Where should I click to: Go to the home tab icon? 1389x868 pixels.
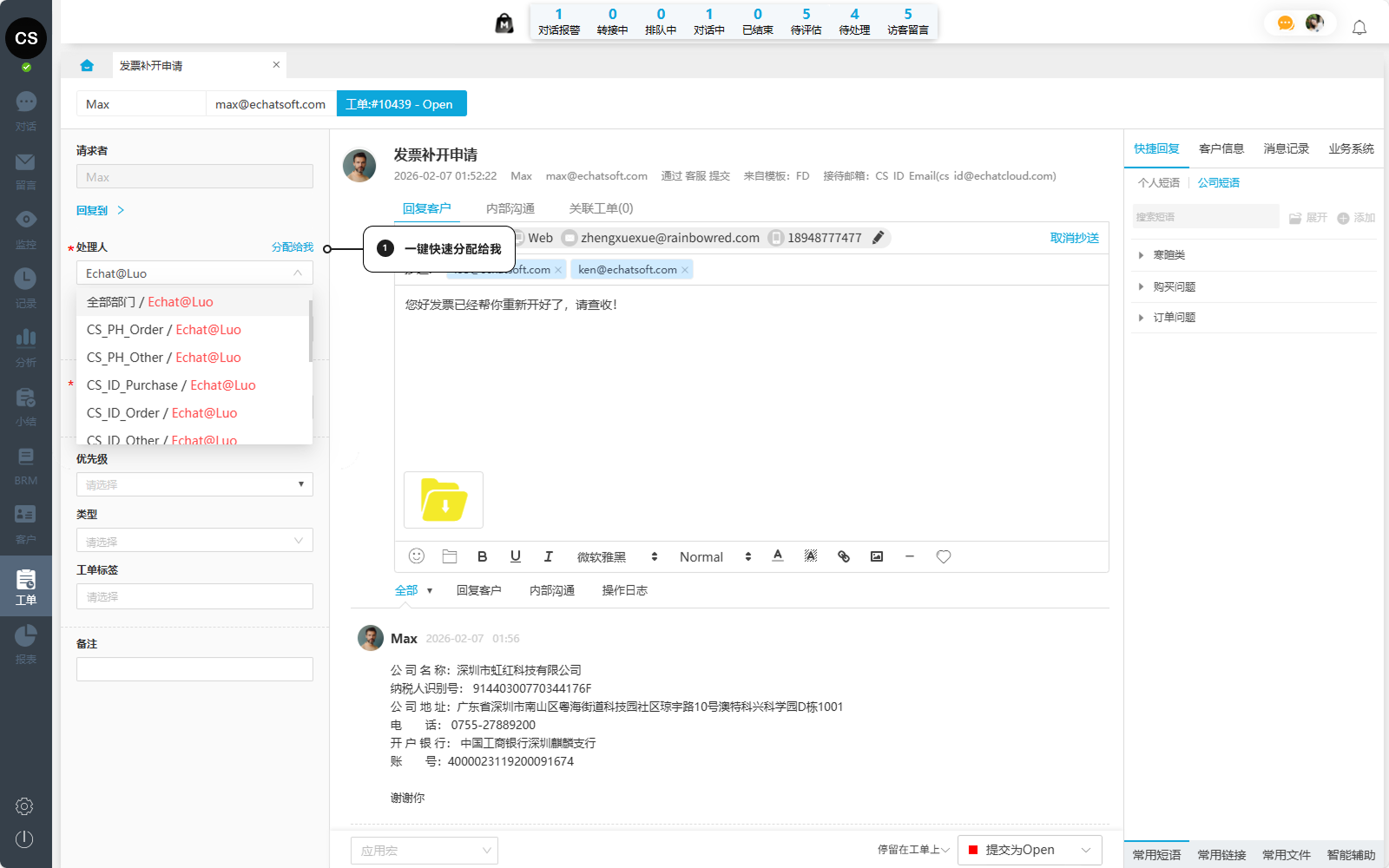point(87,65)
